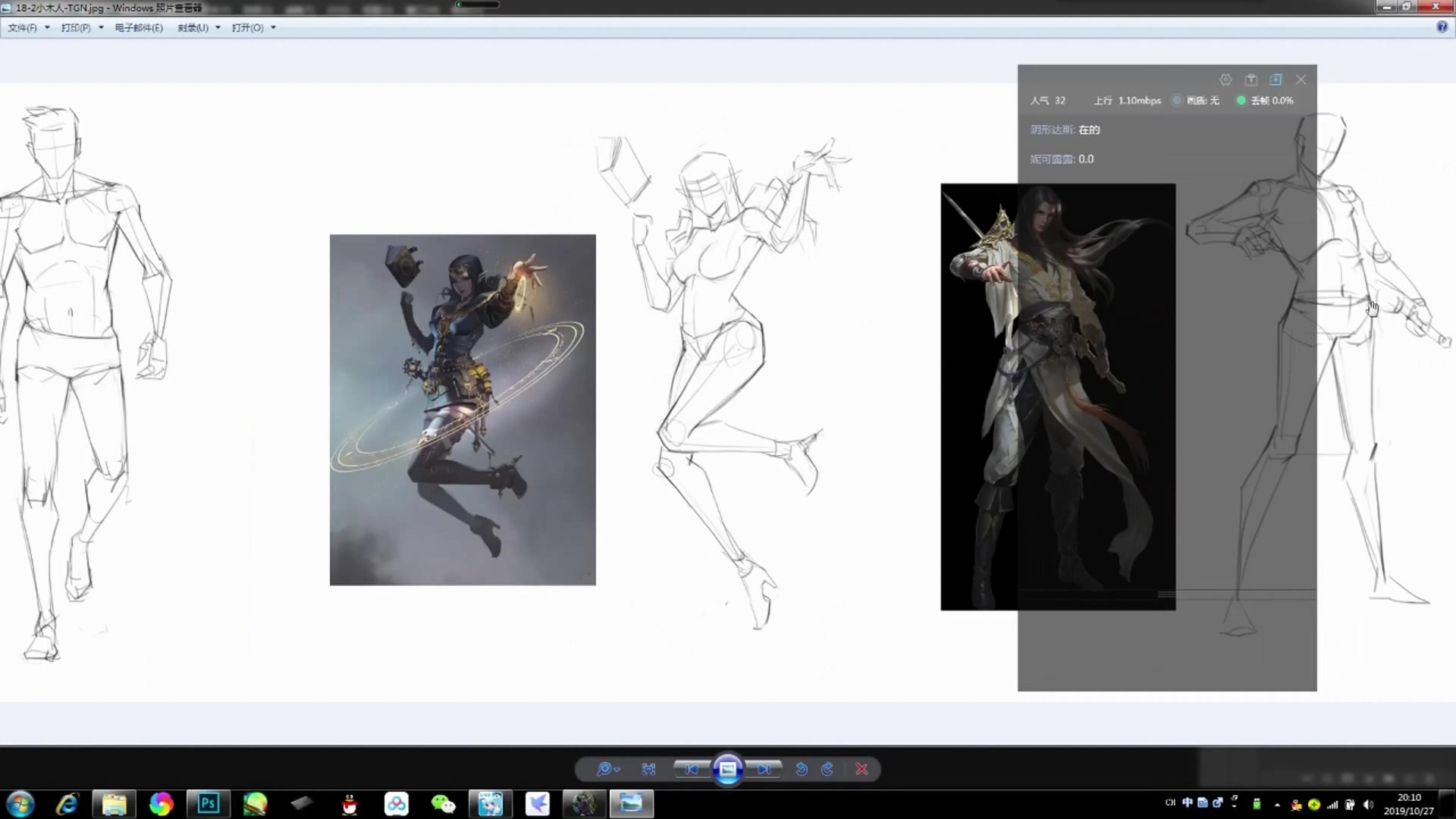The width and height of the screenshot is (1456, 819).
Task: Rotate the image clockwise
Action: 827,769
